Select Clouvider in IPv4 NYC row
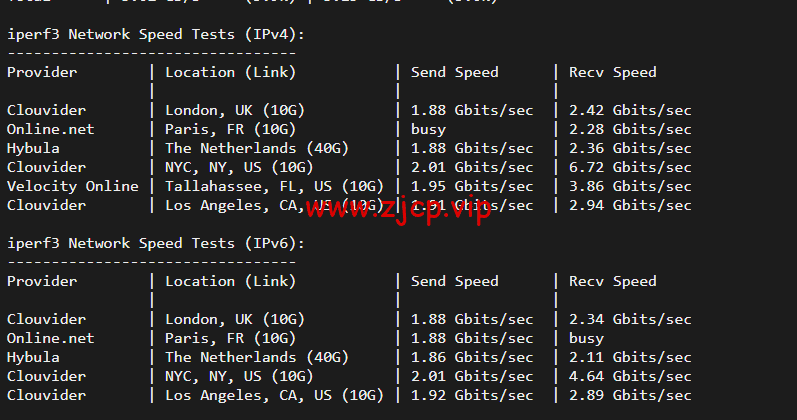797x420 pixels. tap(46, 167)
